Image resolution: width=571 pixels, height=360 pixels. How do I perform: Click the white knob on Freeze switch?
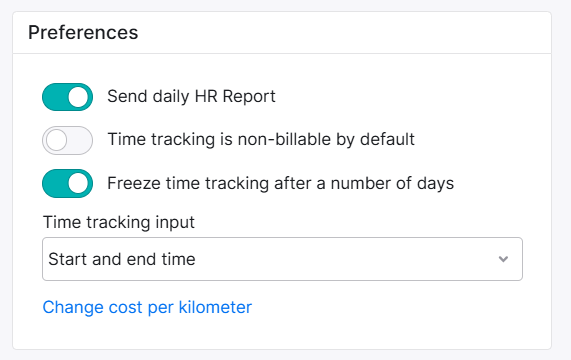78,183
